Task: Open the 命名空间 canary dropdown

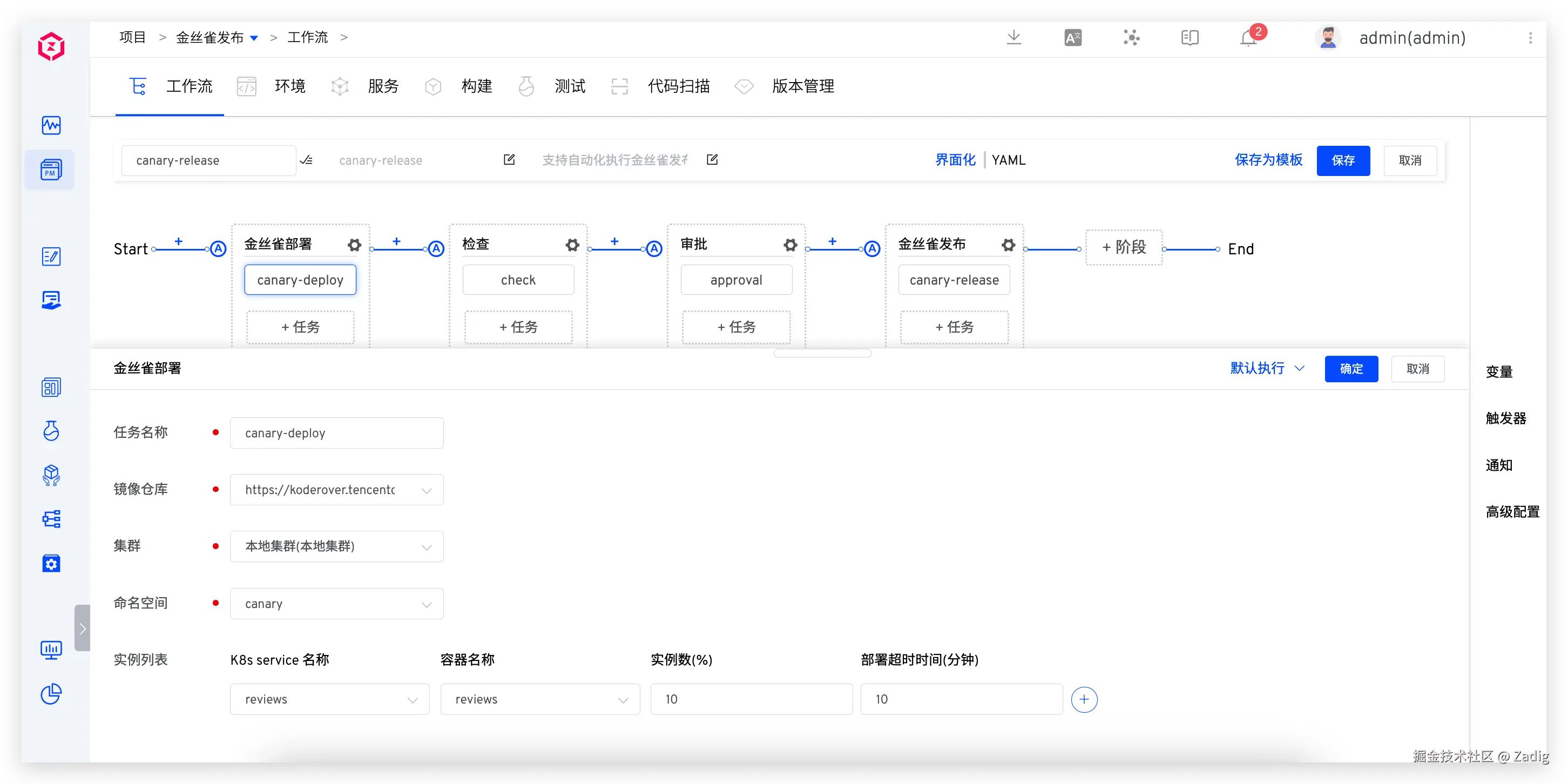Action: 336,604
